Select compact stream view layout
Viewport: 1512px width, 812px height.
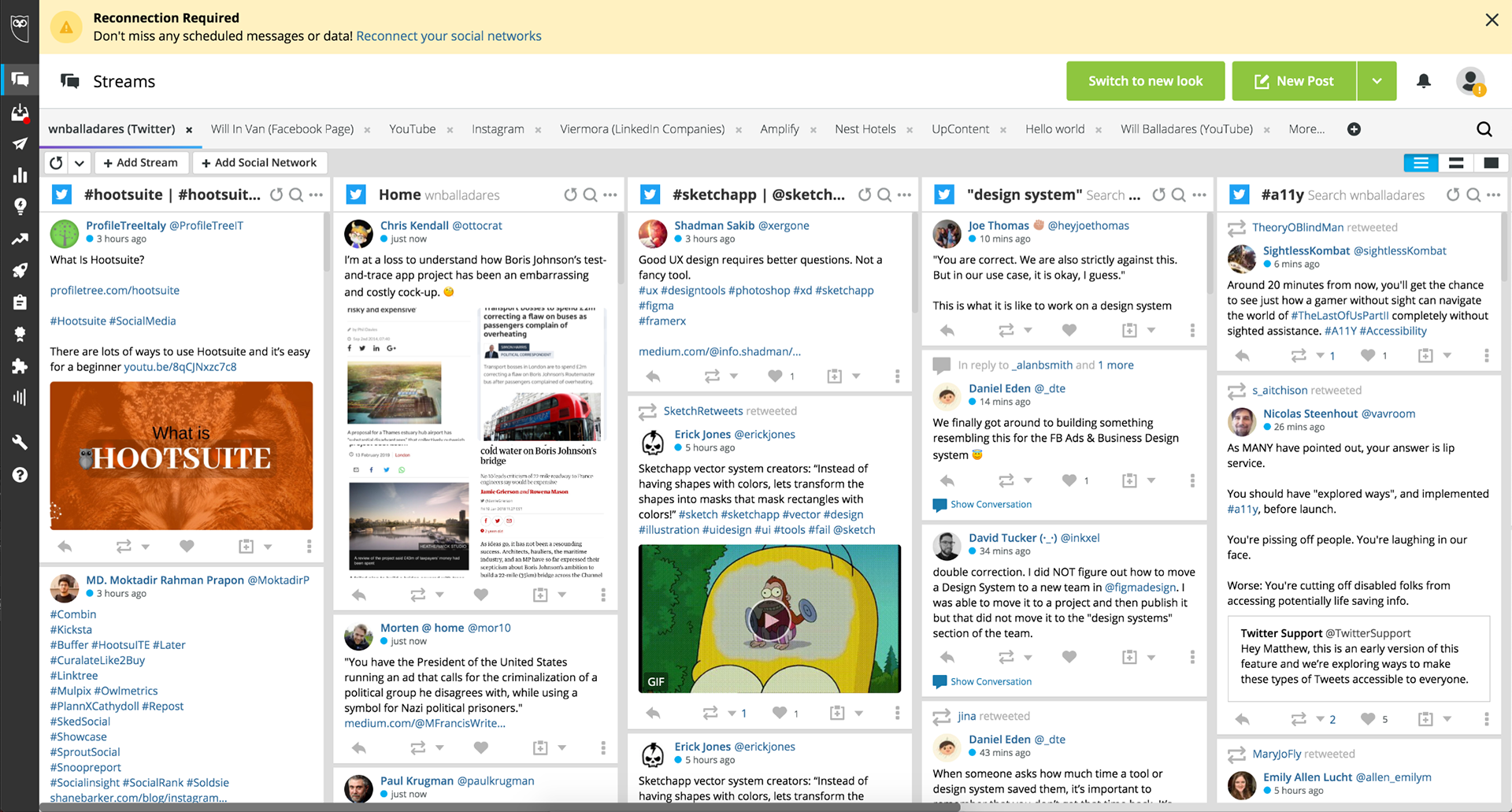tap(1421, 163)
